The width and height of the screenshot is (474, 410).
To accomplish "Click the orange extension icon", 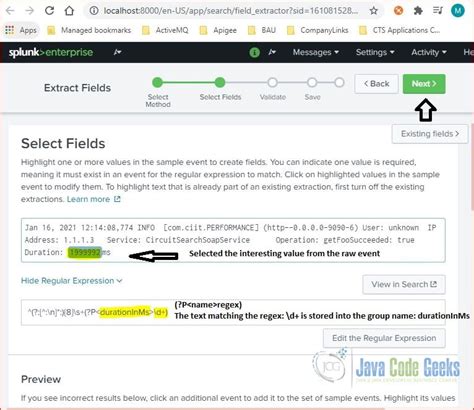I will click(x=398, y=11).
